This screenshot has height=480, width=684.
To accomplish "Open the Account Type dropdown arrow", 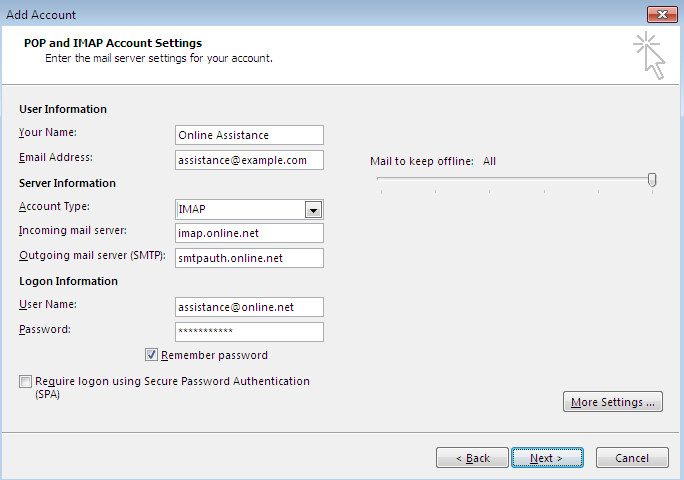I will point(313,210).
